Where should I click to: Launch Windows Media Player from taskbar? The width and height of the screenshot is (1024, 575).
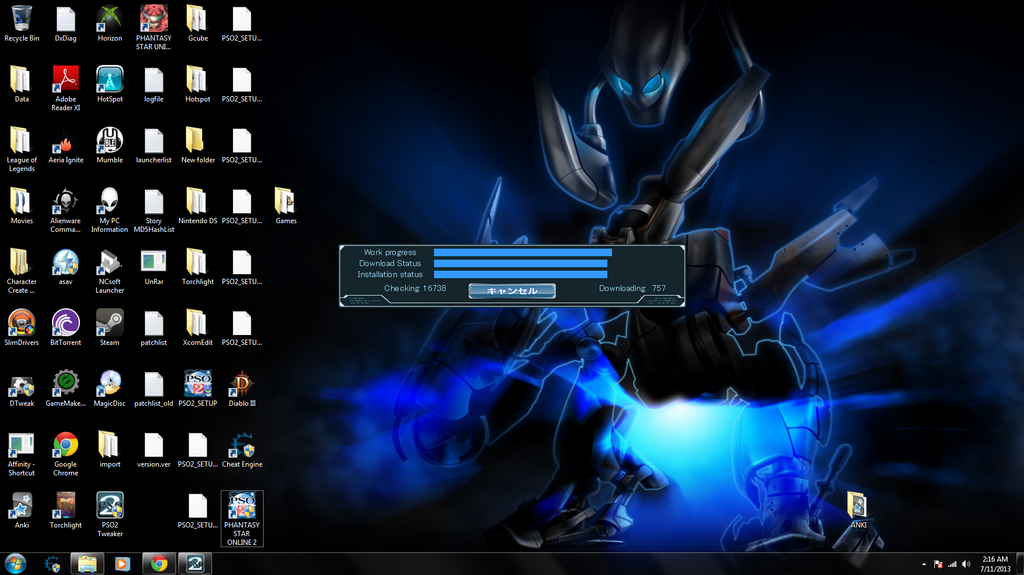122,564
